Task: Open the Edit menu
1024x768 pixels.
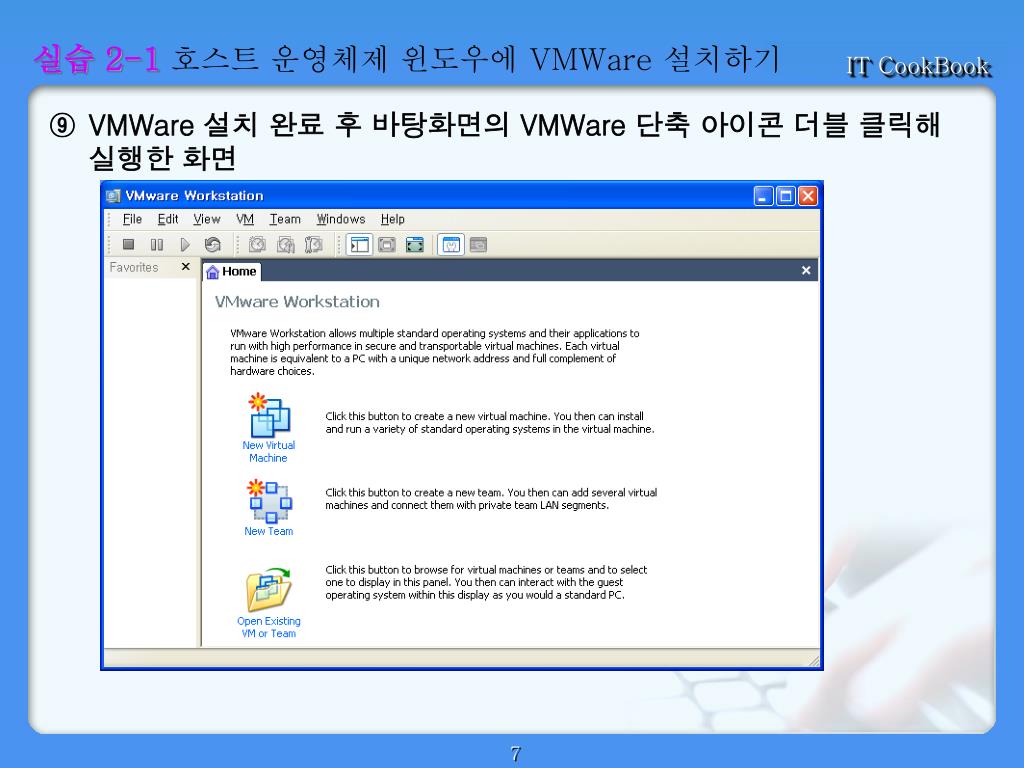Action: click(168, 219)
